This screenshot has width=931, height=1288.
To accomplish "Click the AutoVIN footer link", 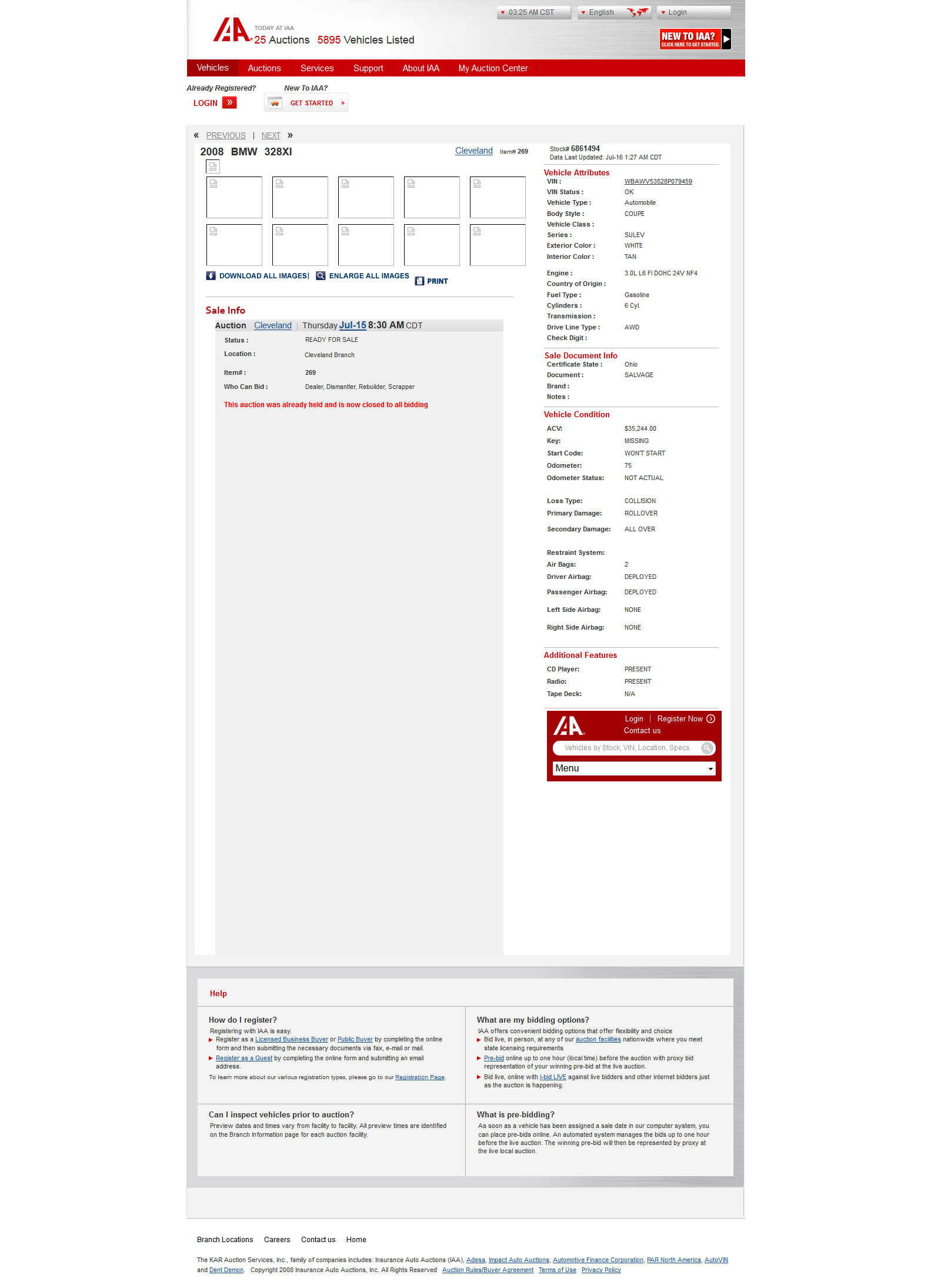I will click(x=716, y=1260).
